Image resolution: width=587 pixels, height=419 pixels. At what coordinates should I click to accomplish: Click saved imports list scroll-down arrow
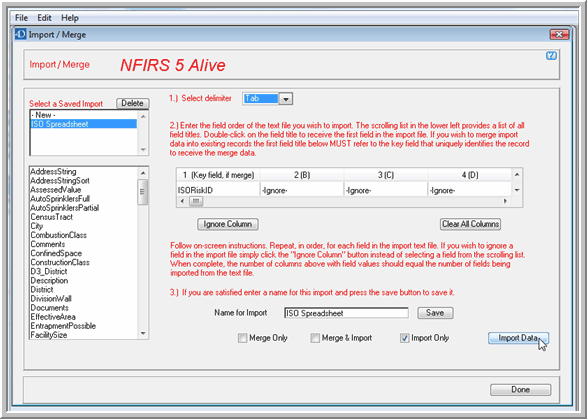click(143, 150)
